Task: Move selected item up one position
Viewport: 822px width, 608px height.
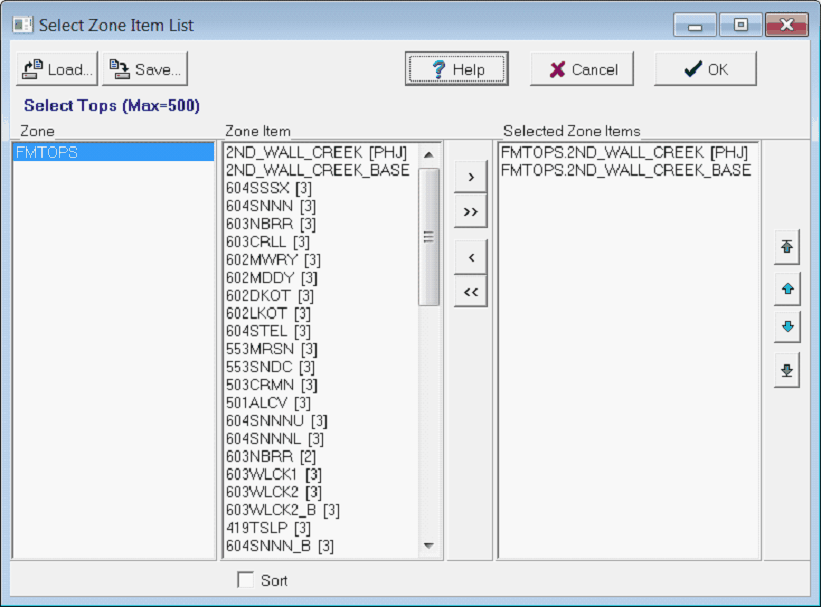Action: pyautogui.click(x=787, y=288)
